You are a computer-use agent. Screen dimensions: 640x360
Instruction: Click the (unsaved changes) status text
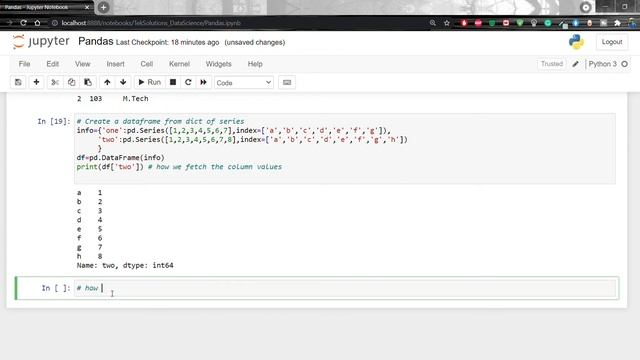pyautogui.click(x=255, y=42)
